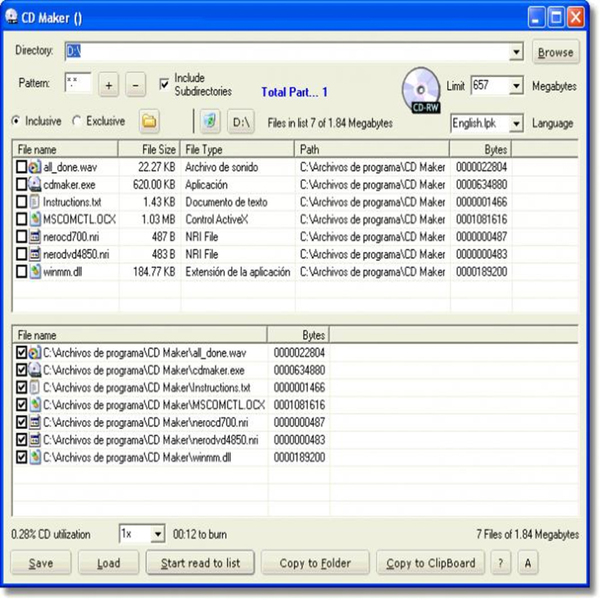This screenshot has width=600, height=600.
Task: Click the 0001081616 bytes cell in upper list
Action: [481, 220]
